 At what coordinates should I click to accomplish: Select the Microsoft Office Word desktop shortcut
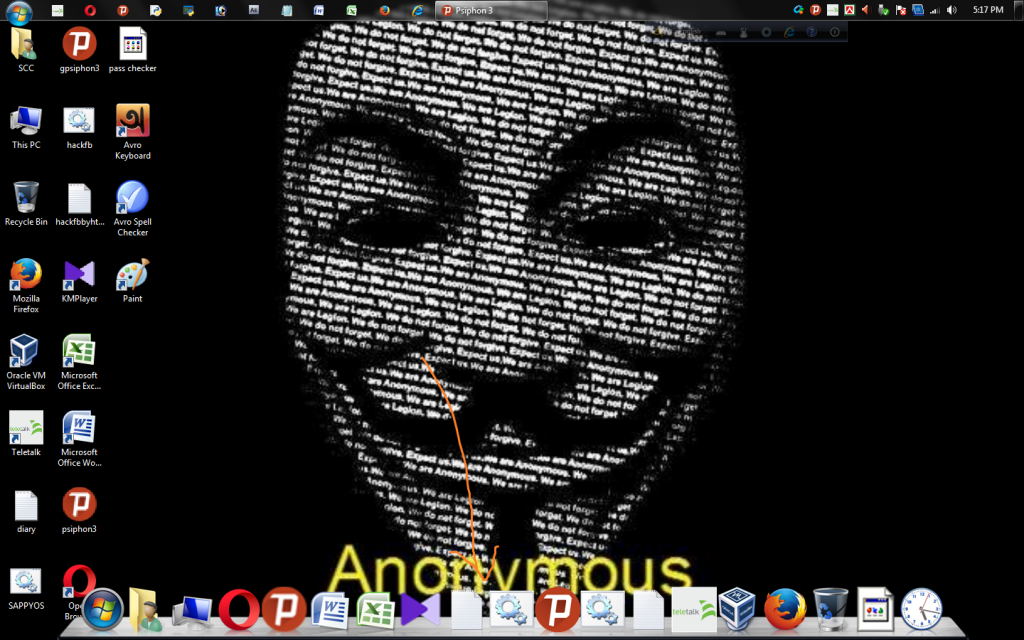tap(79, 439)
